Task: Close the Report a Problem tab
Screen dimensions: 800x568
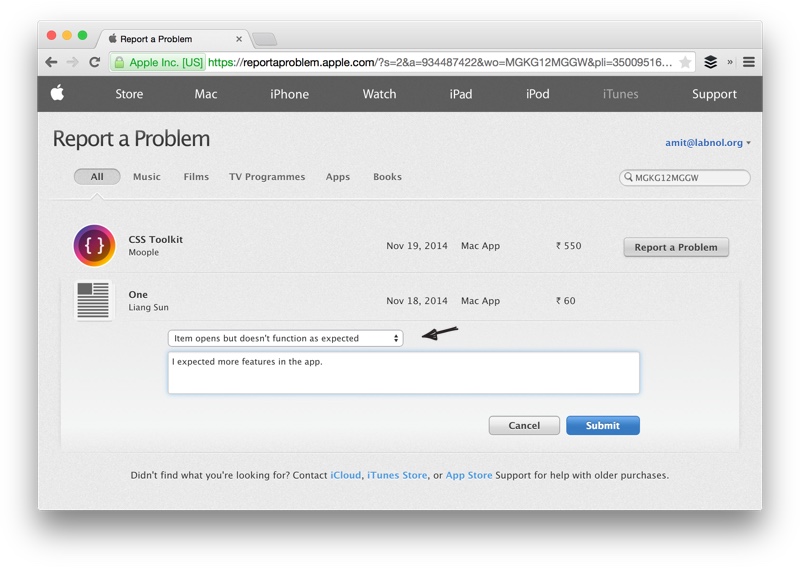Action: point(239,39)
